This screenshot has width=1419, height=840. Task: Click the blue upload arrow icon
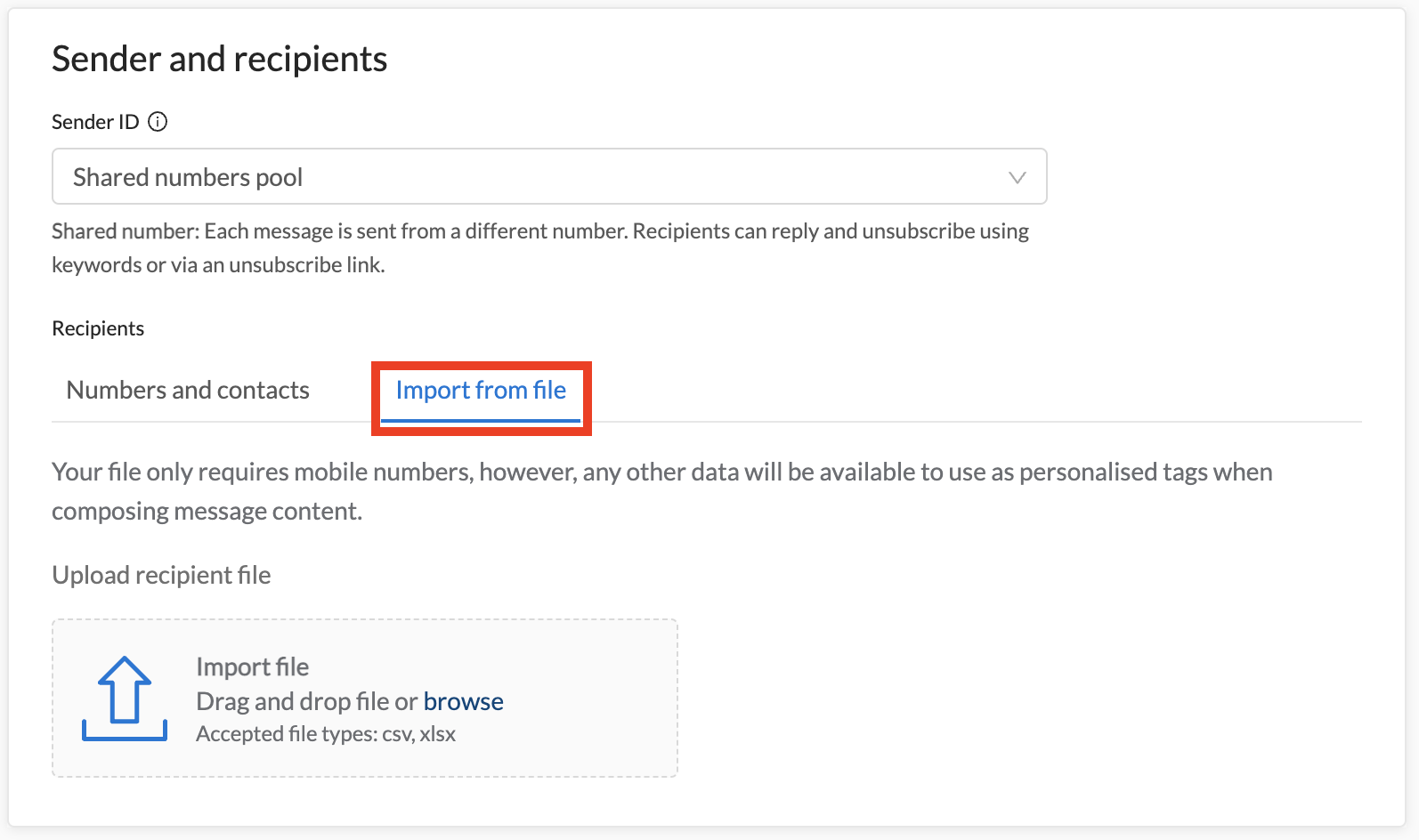125,699
